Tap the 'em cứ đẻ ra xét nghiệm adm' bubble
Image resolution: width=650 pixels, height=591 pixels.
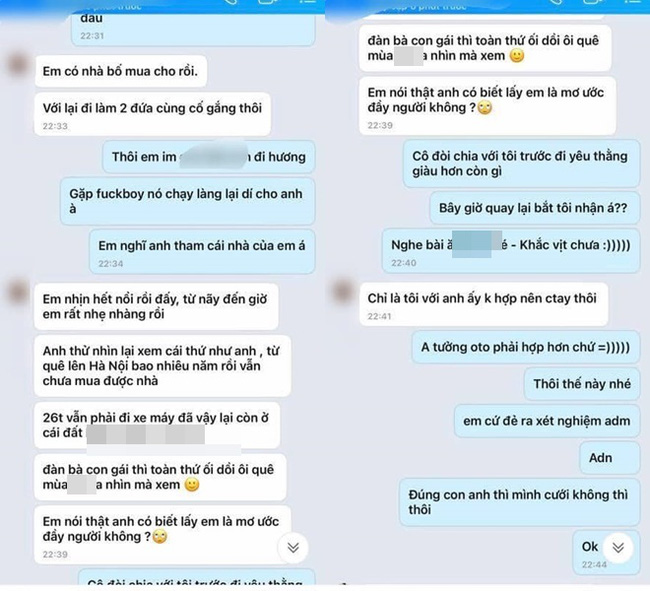click(547, 421)
